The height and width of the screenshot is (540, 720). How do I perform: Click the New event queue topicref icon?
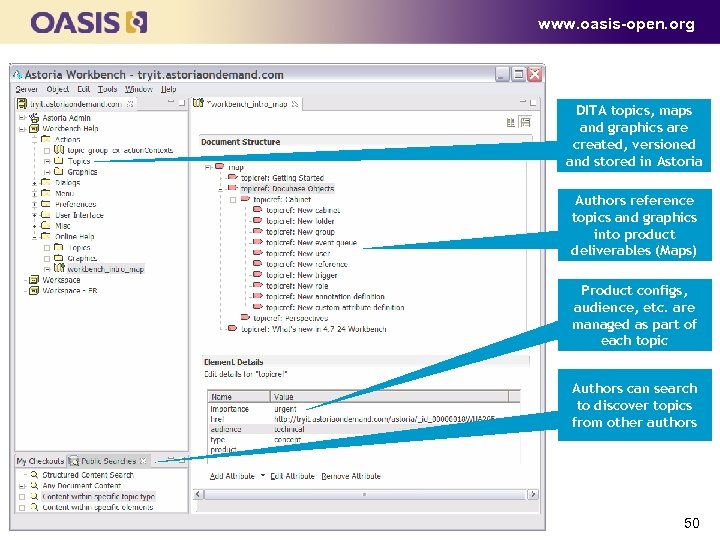pos(258,242)
